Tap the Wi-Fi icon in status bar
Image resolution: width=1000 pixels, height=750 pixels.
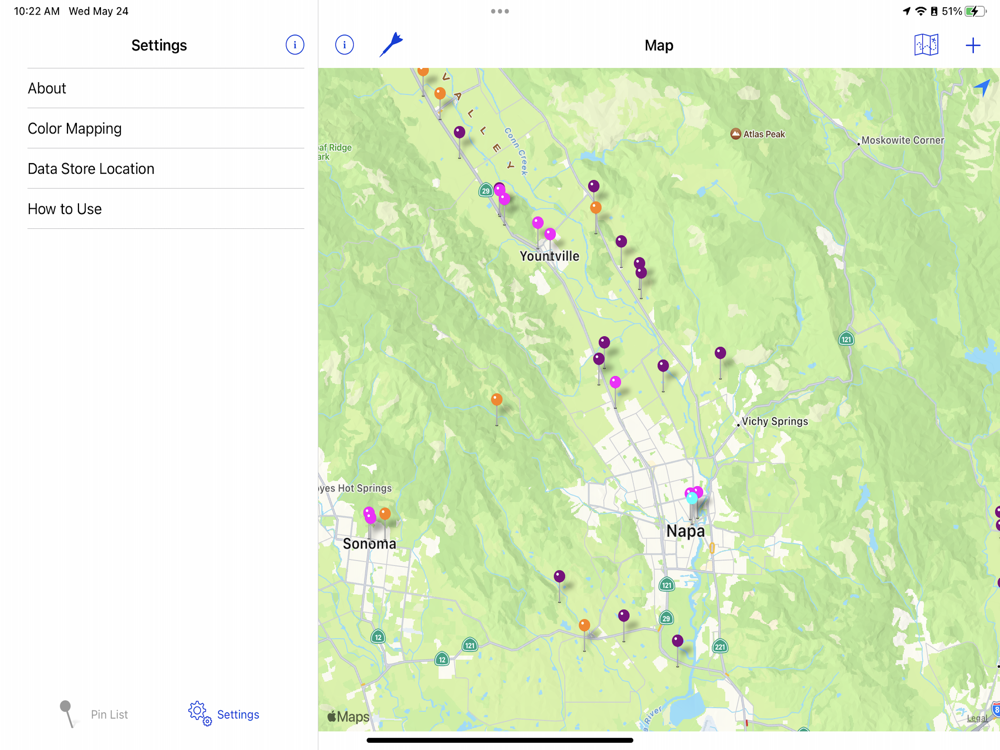click(x=920, y=11)
